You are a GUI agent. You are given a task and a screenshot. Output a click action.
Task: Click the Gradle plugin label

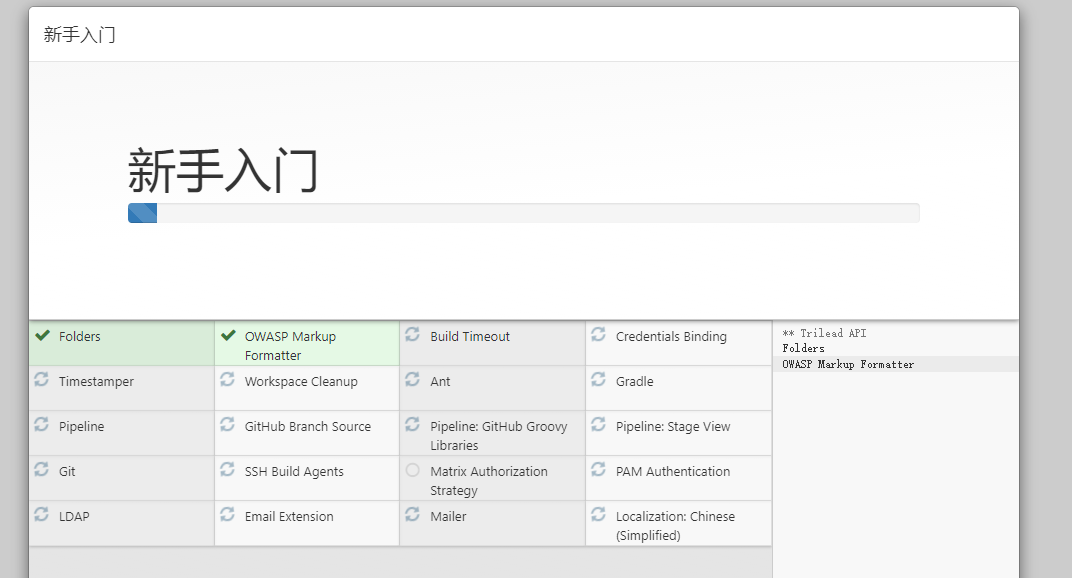[x=634, y=382]
